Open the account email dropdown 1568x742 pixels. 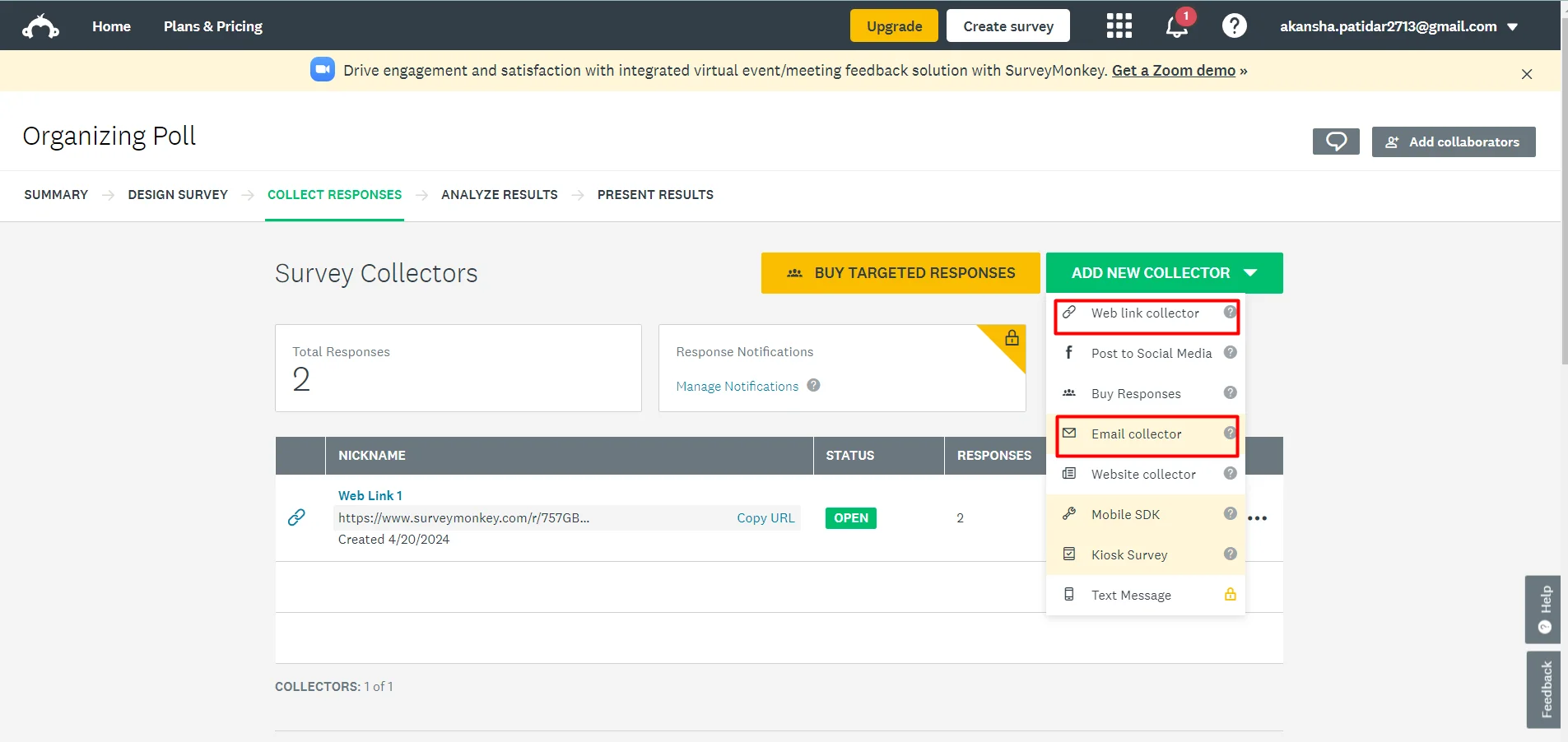point(1398,26)
